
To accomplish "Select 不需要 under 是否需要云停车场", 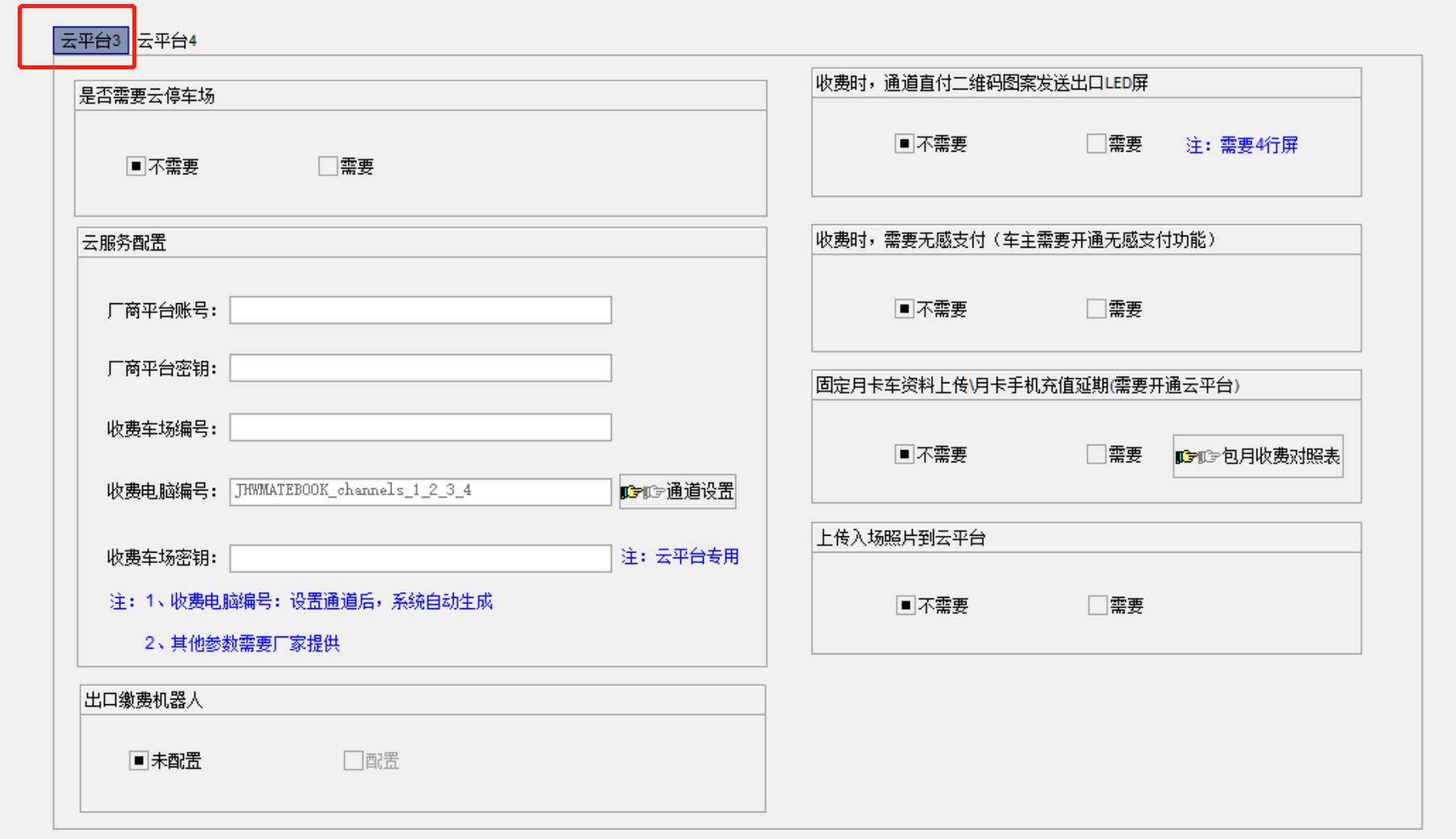I will [x=134, y=167].
